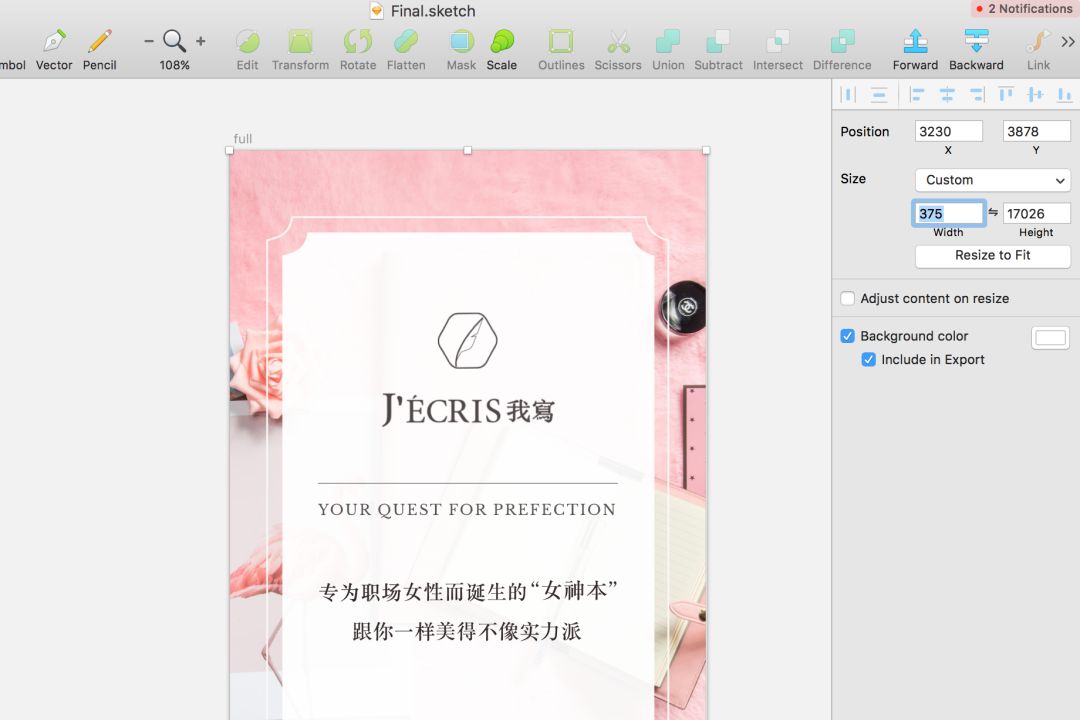Open the background color swatch

[1050, 338]
